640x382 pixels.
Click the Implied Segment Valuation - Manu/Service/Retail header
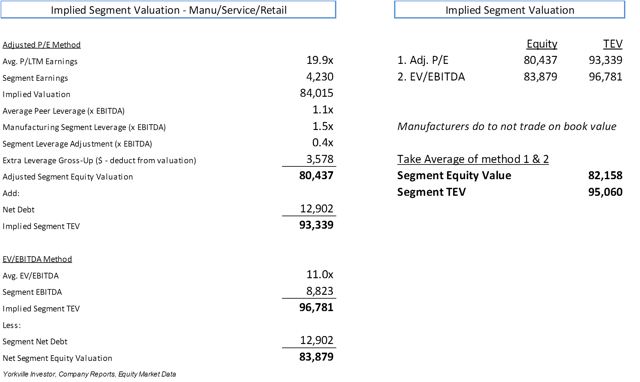click(x=168, y=10)
